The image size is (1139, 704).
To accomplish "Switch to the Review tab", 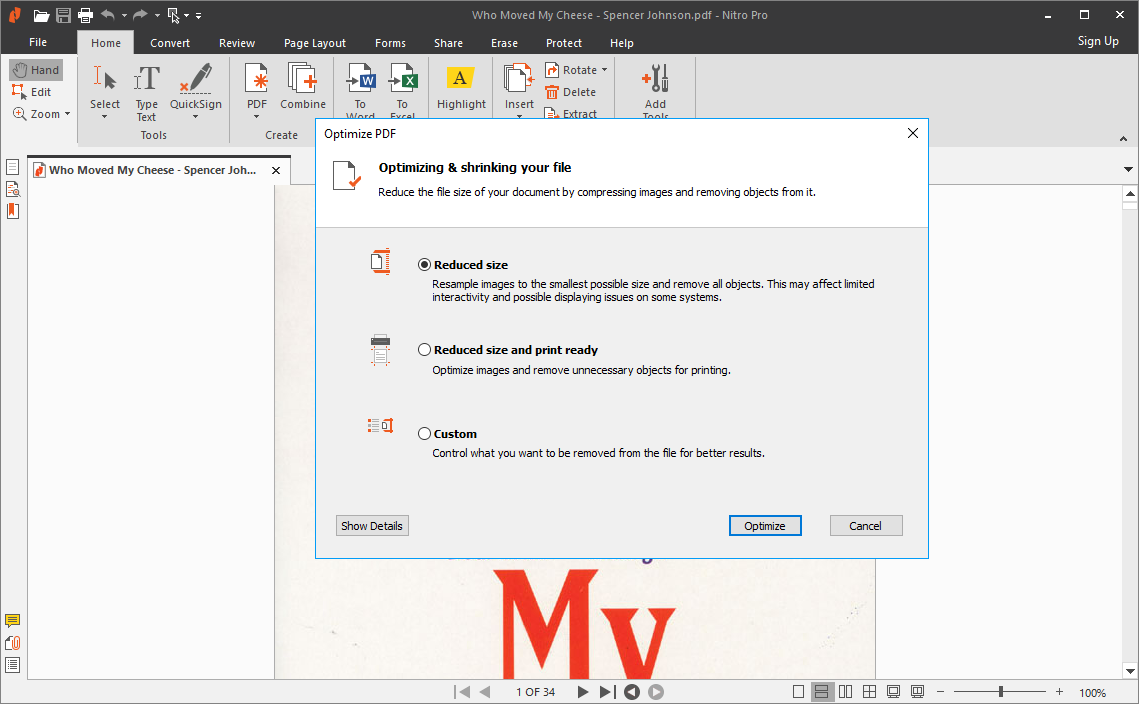I will coord(237,43).
